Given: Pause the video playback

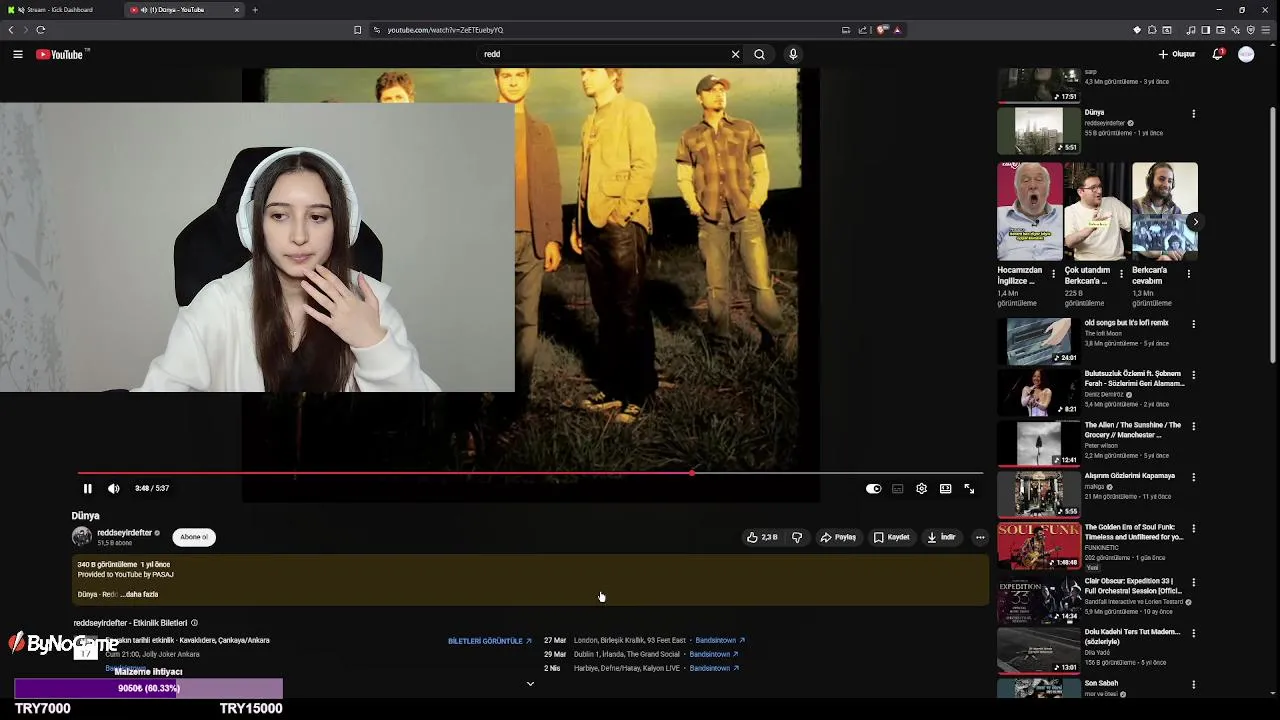Looking at the screenshot, I should point(87,488).
